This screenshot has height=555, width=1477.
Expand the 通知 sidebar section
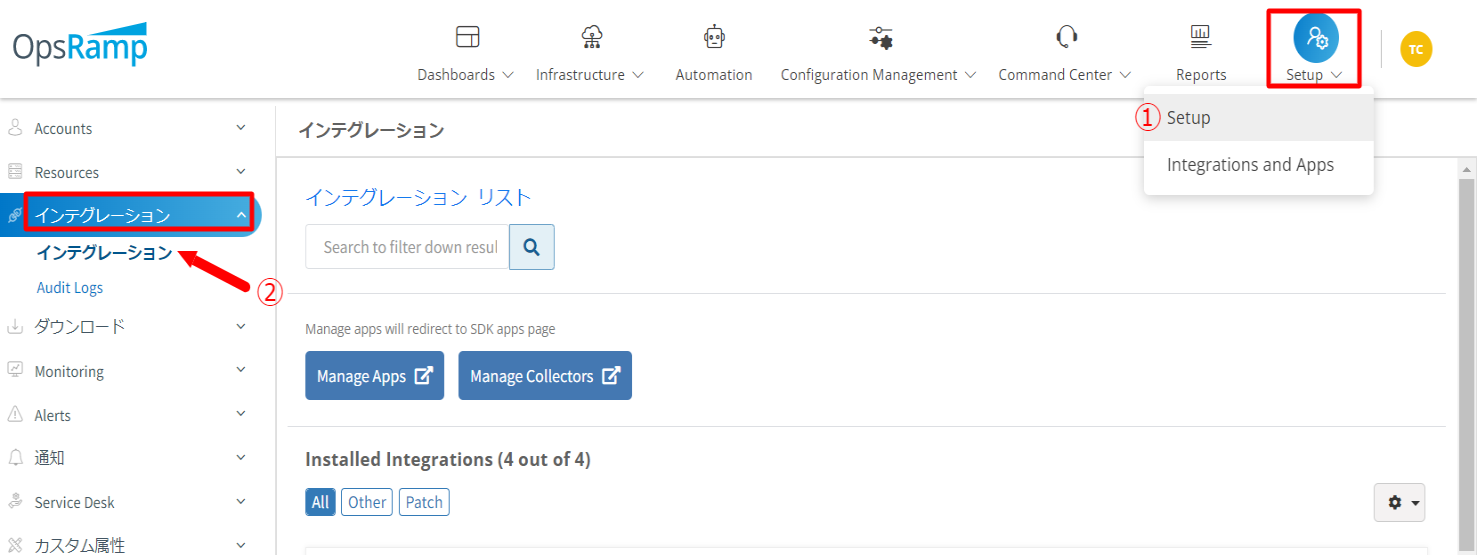point(240,458)
